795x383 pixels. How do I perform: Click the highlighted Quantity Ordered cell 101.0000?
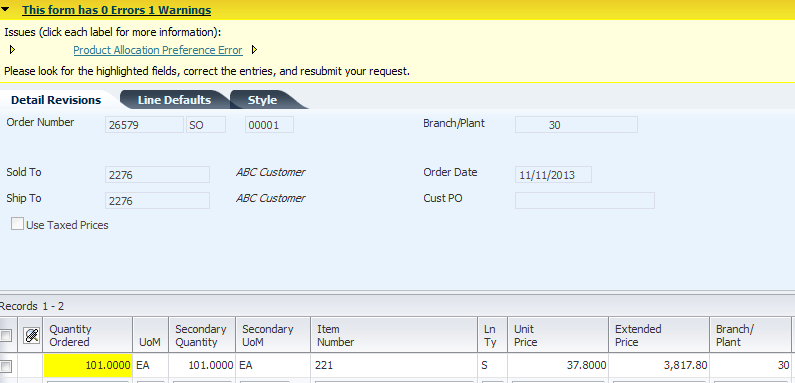tap(88, 365)
